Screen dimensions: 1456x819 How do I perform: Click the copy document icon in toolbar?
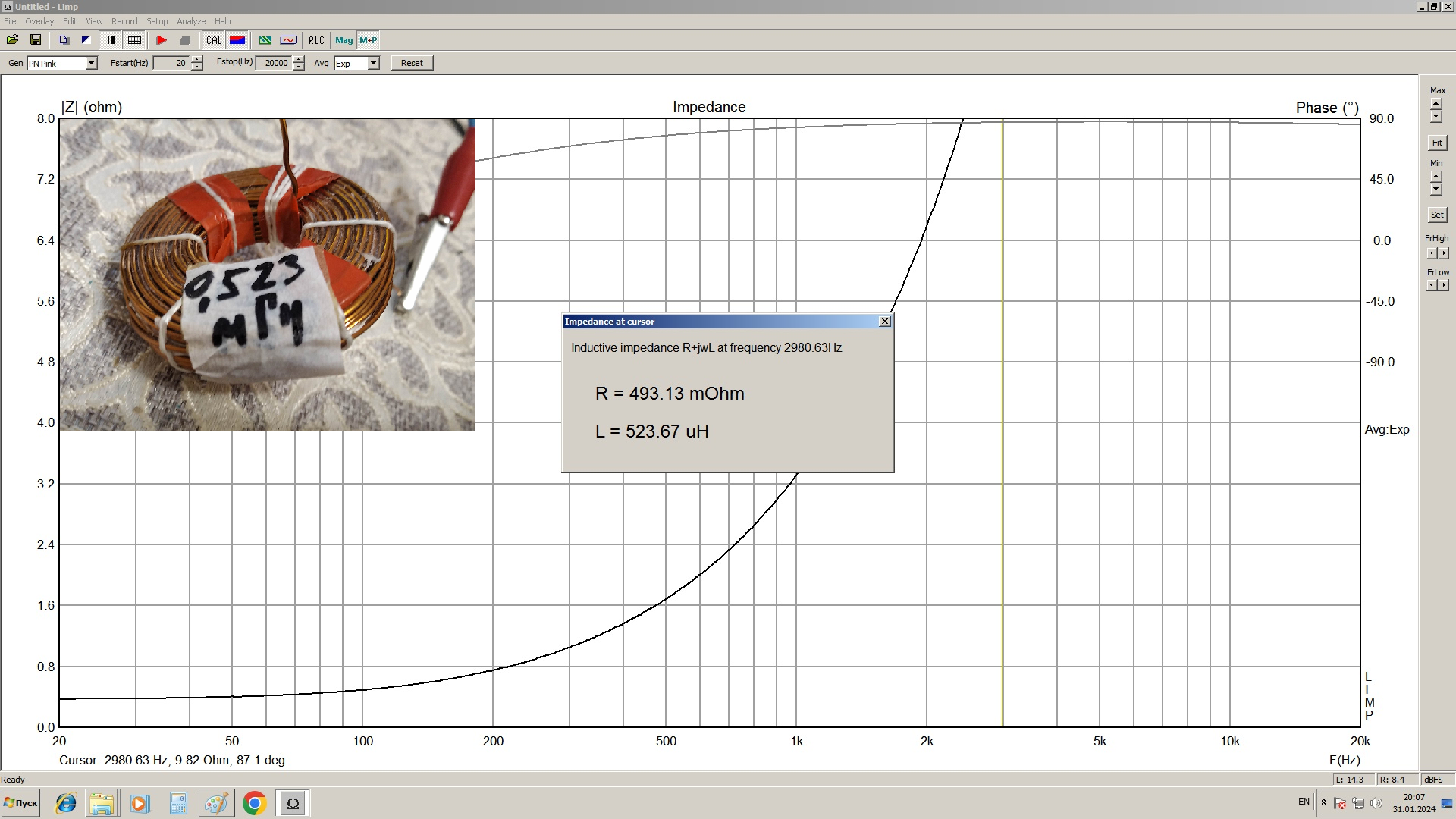[x=64, y=40]
